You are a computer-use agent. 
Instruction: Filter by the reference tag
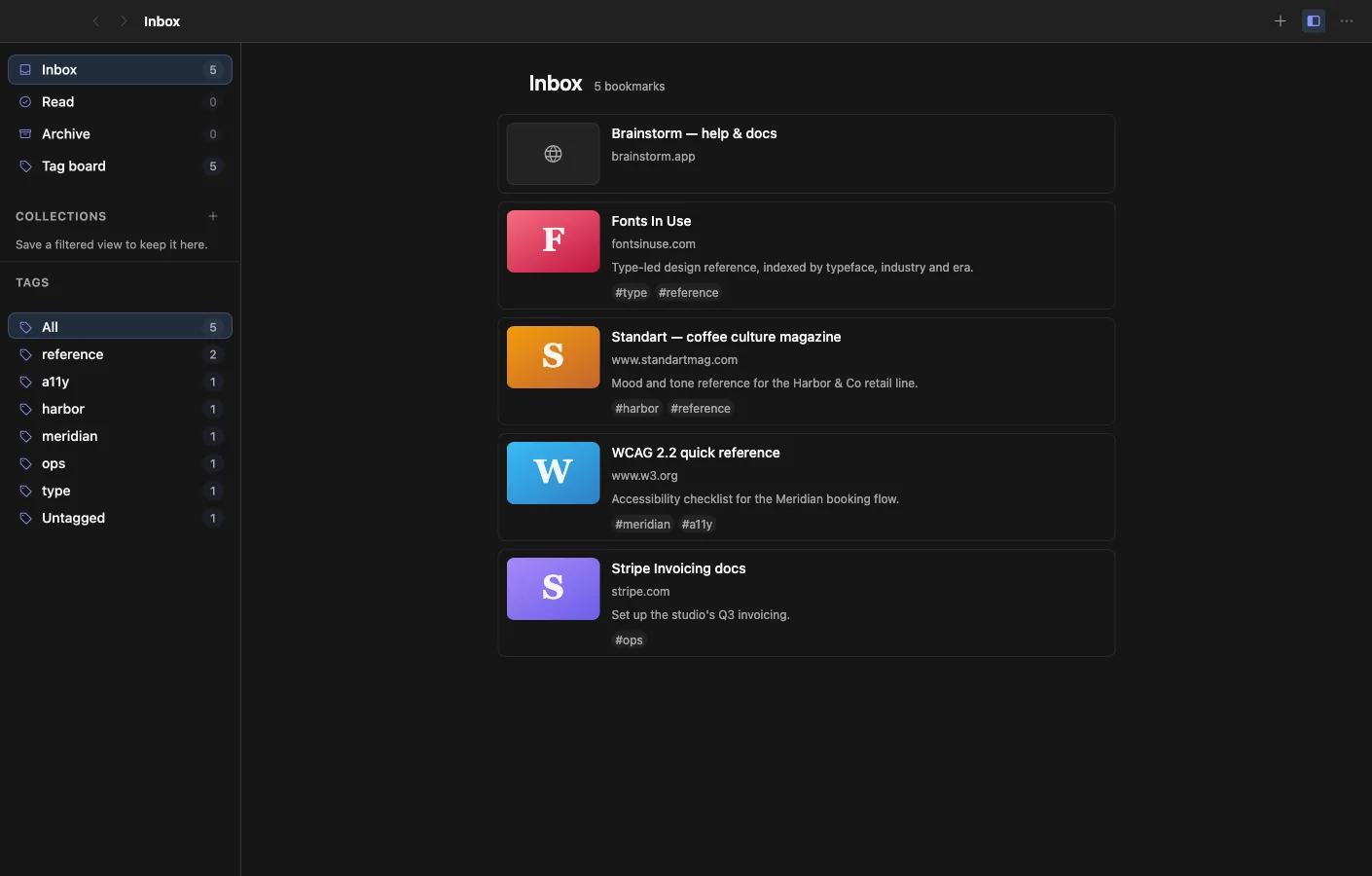coord(120,354)
